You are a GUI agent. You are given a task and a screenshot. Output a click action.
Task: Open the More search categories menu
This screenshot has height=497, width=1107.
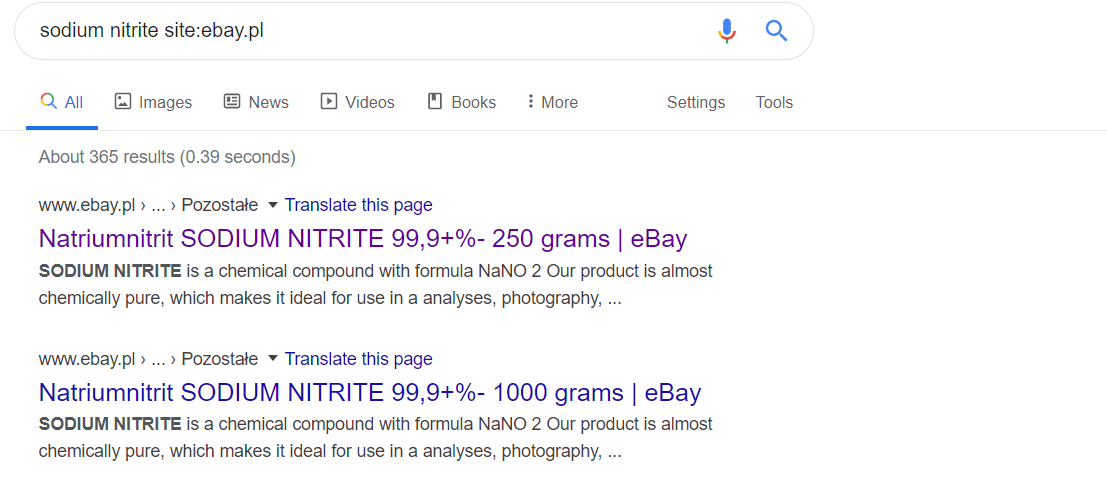[552, 102]
